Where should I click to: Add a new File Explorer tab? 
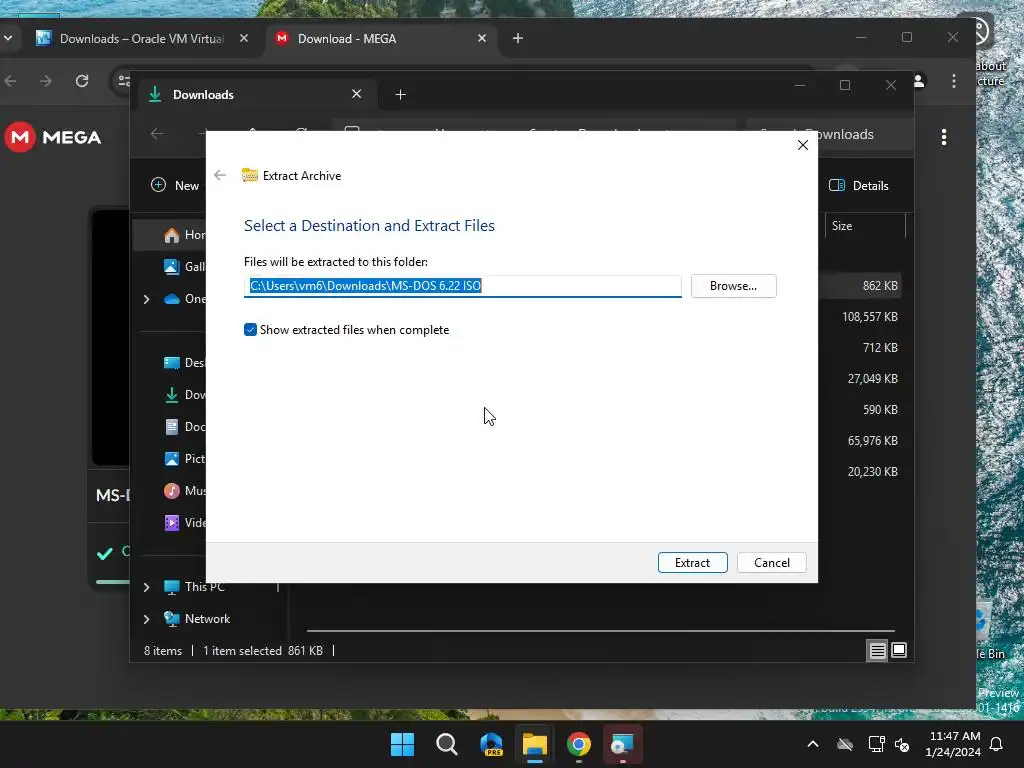[x=400, y=95]
